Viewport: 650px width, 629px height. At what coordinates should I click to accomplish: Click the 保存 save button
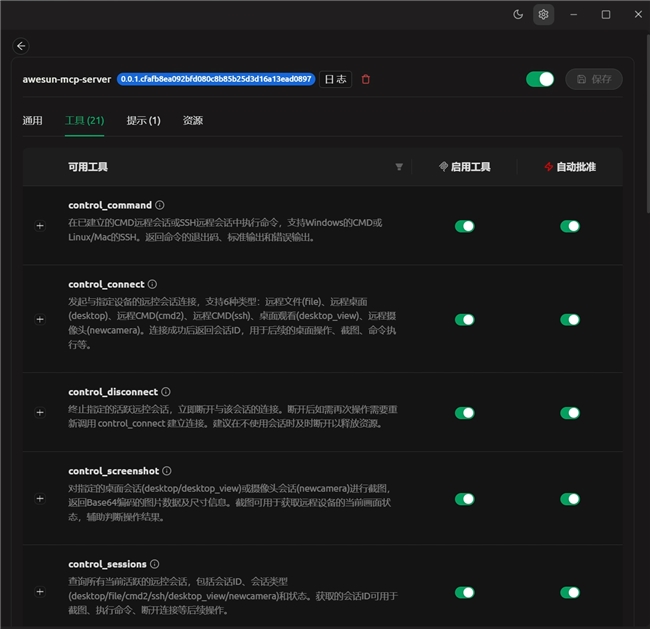[x=594, y=79]
